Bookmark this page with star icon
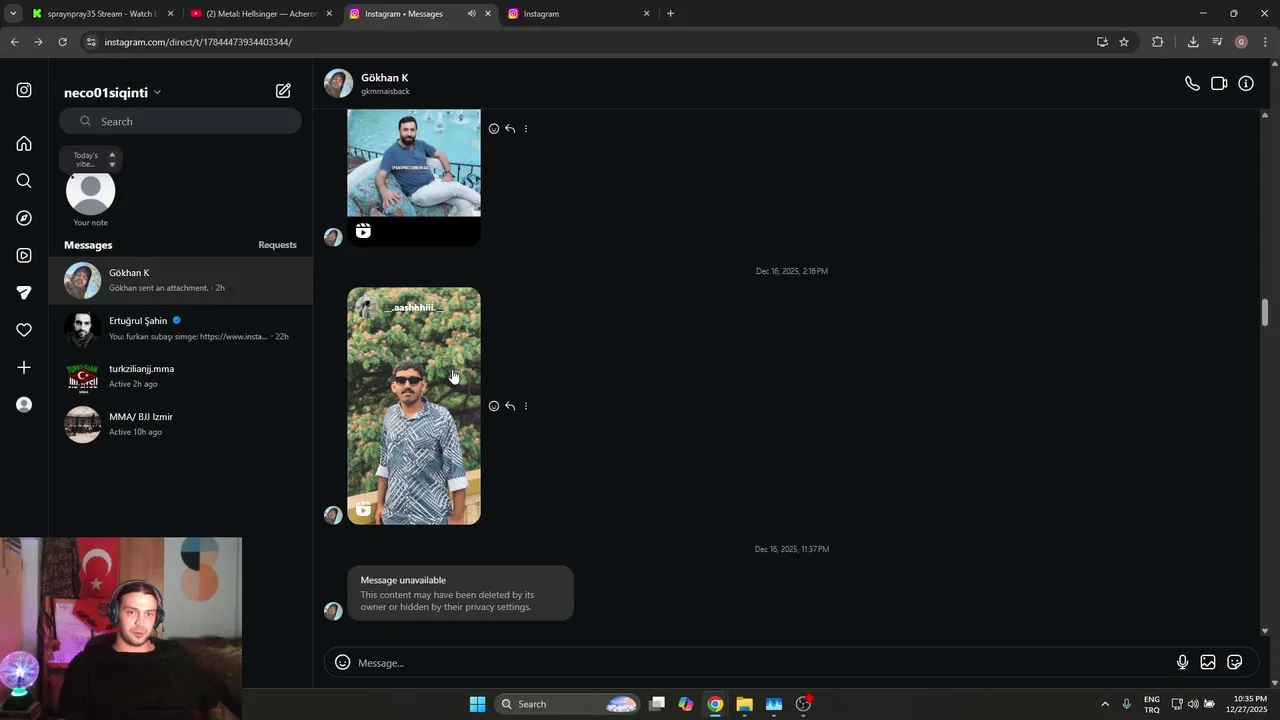 1124,42
